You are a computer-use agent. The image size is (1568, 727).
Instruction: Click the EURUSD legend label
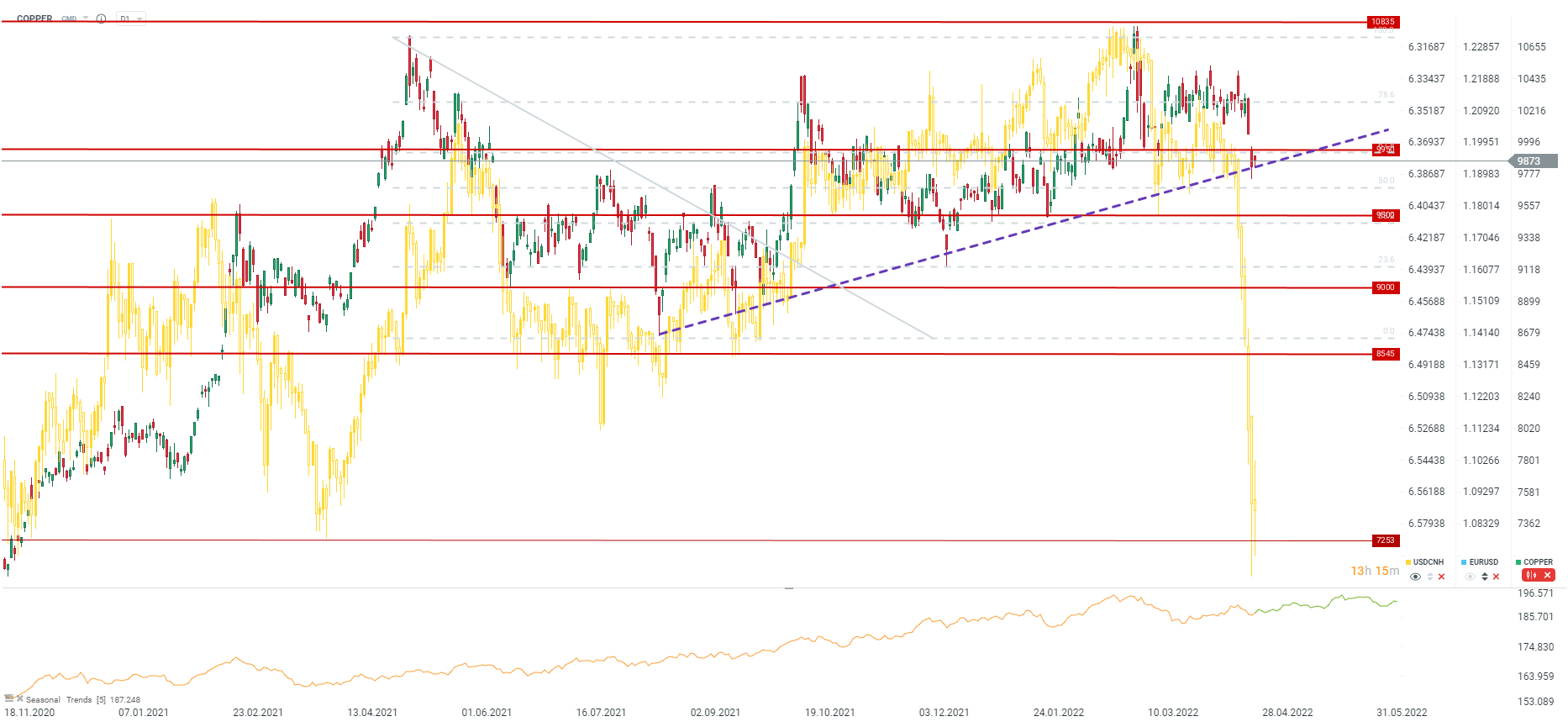(x=1484, y=562)
